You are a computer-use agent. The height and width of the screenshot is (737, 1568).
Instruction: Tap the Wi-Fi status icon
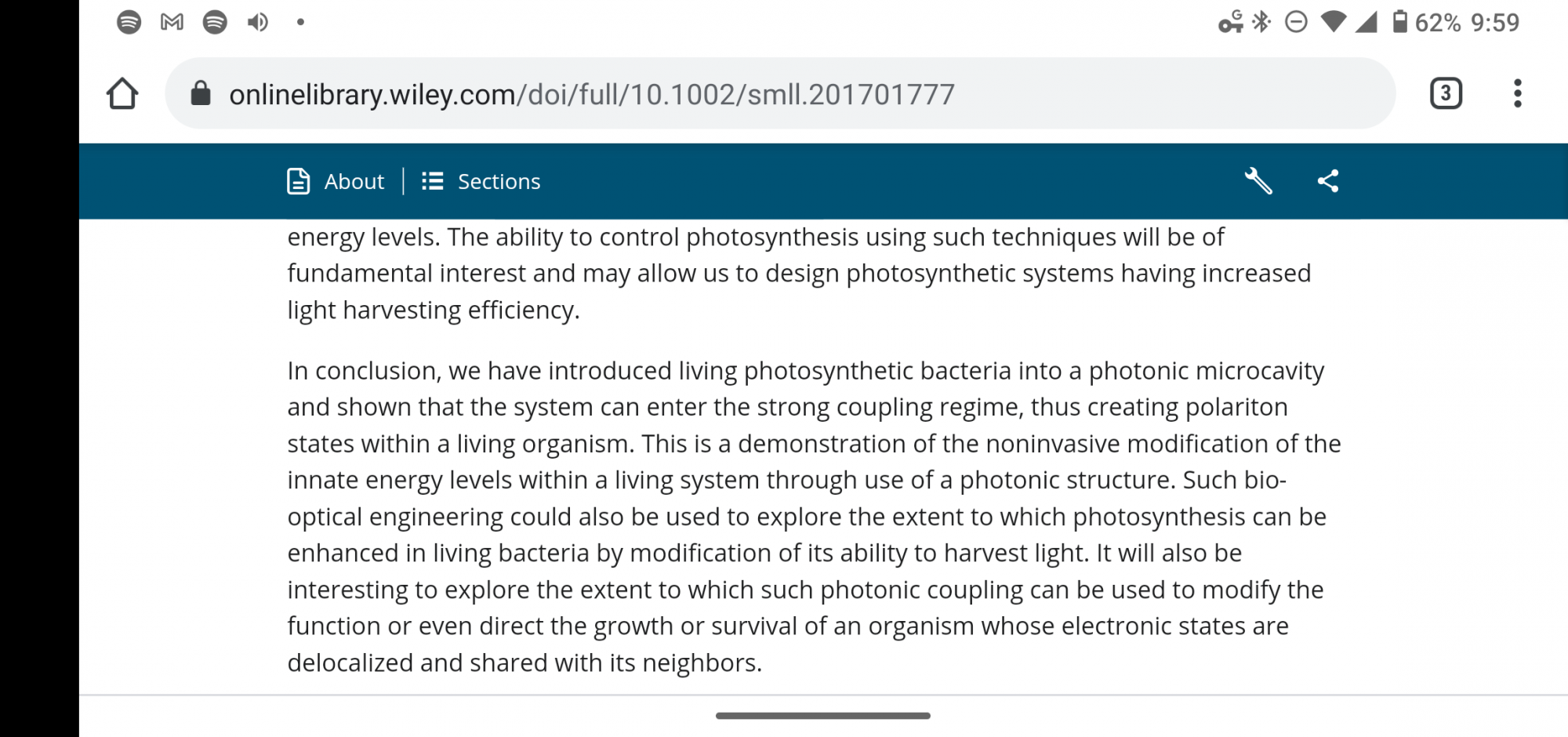[1333, 22]
